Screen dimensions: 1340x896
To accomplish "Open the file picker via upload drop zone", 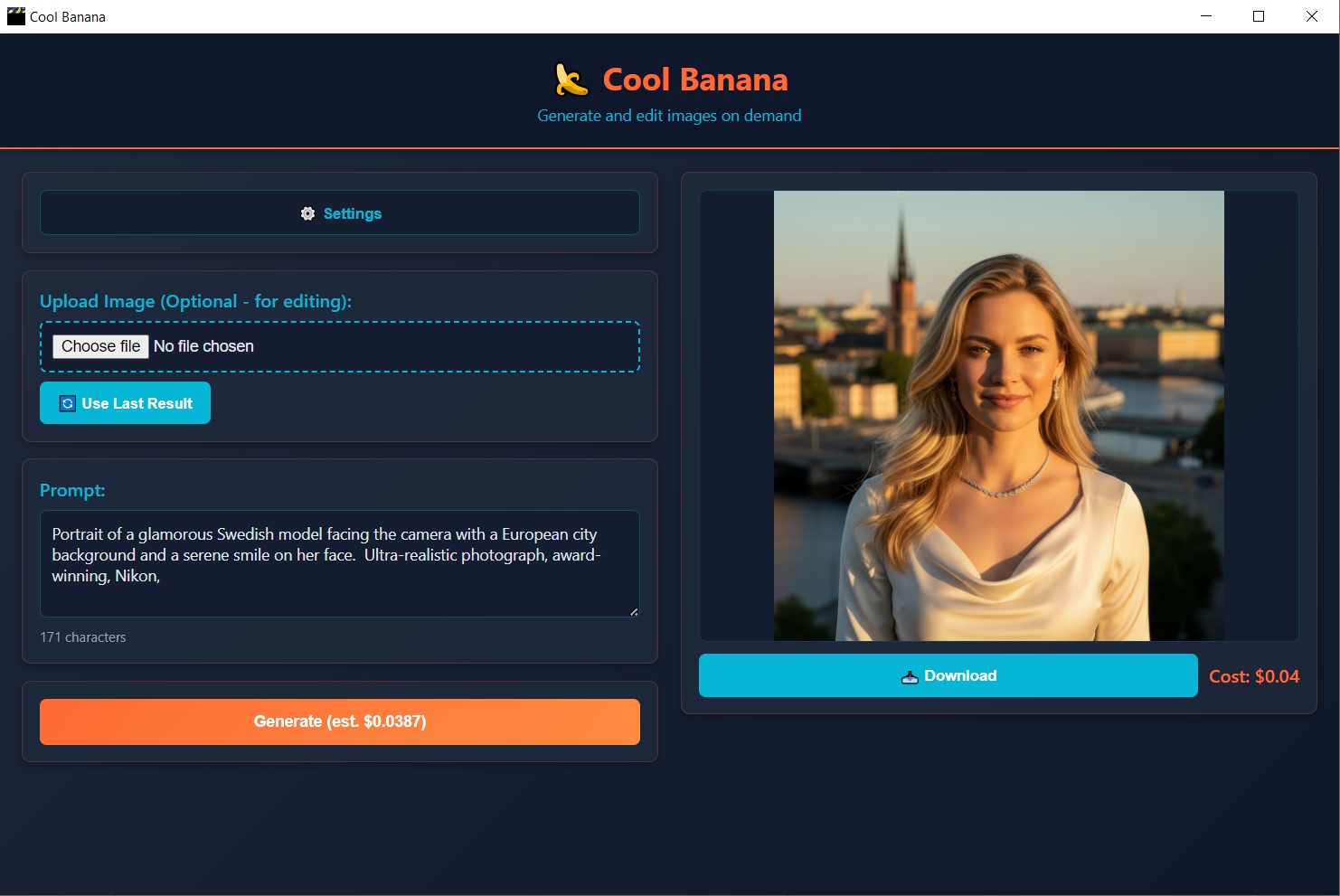I will point(339,346).
